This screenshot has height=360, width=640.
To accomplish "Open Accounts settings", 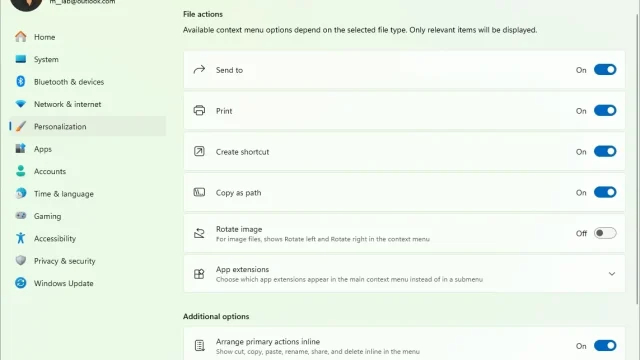I will pos(88,171).
